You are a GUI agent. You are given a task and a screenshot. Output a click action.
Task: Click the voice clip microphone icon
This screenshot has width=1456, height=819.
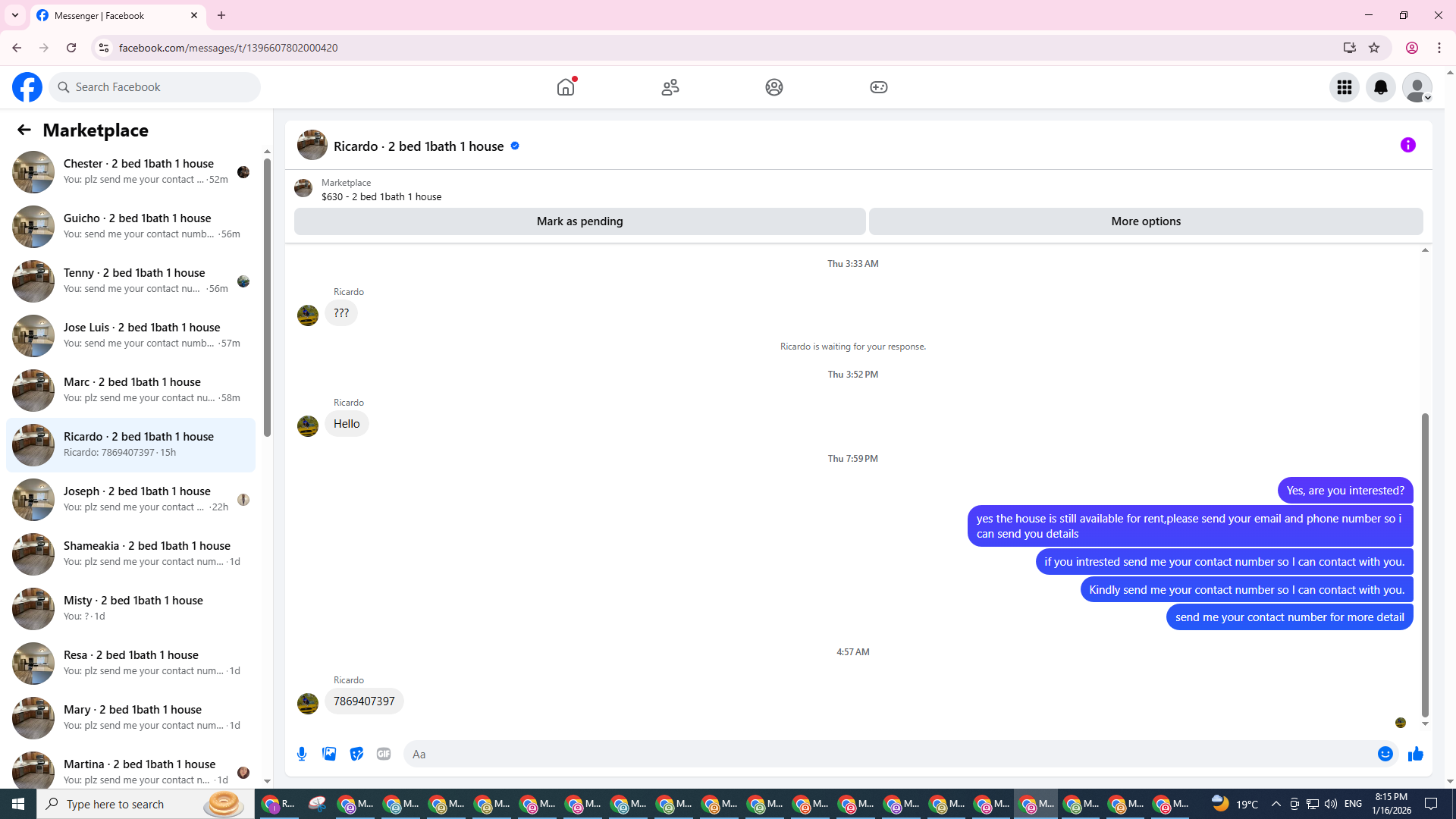click(302, 754)
